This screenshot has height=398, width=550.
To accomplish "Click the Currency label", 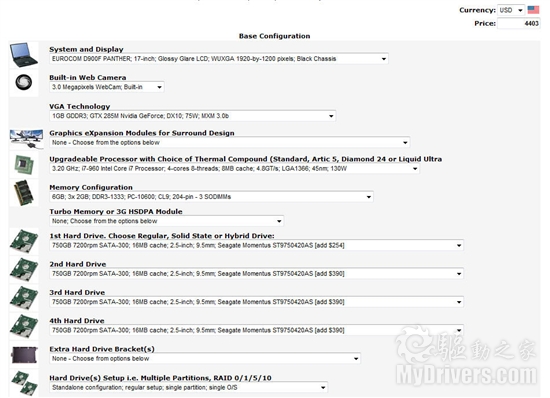I will (x=477, y=10).
